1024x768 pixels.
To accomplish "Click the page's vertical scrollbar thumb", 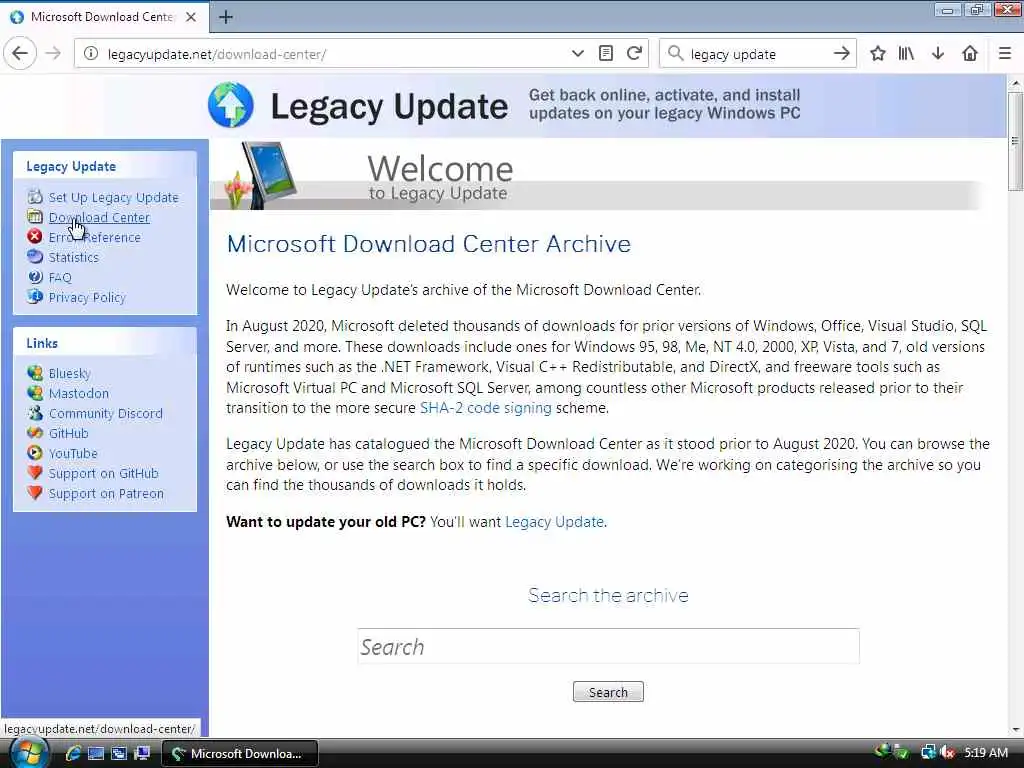I will pos(1015,141).
